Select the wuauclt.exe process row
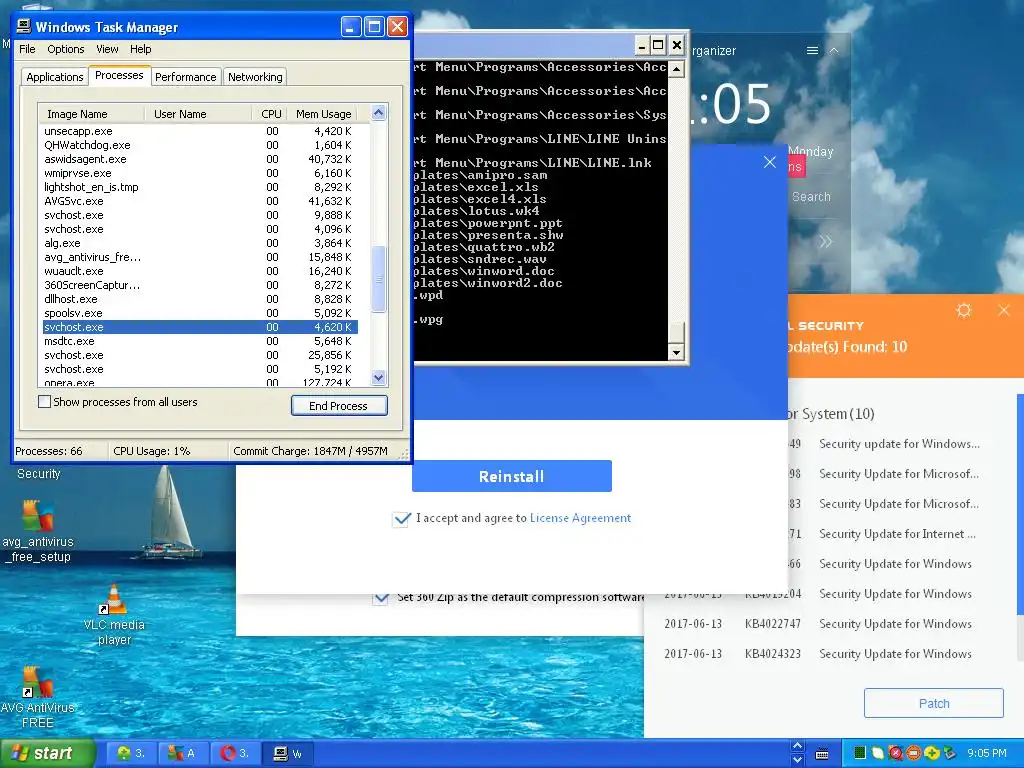 pyautogui.click(x=200, y=271)
